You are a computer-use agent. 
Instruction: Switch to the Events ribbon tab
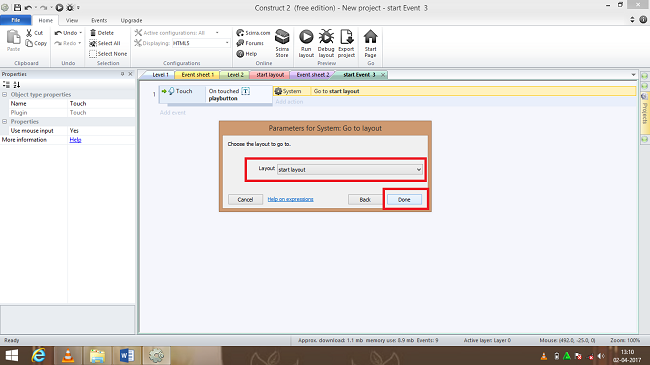pos(99,20)
